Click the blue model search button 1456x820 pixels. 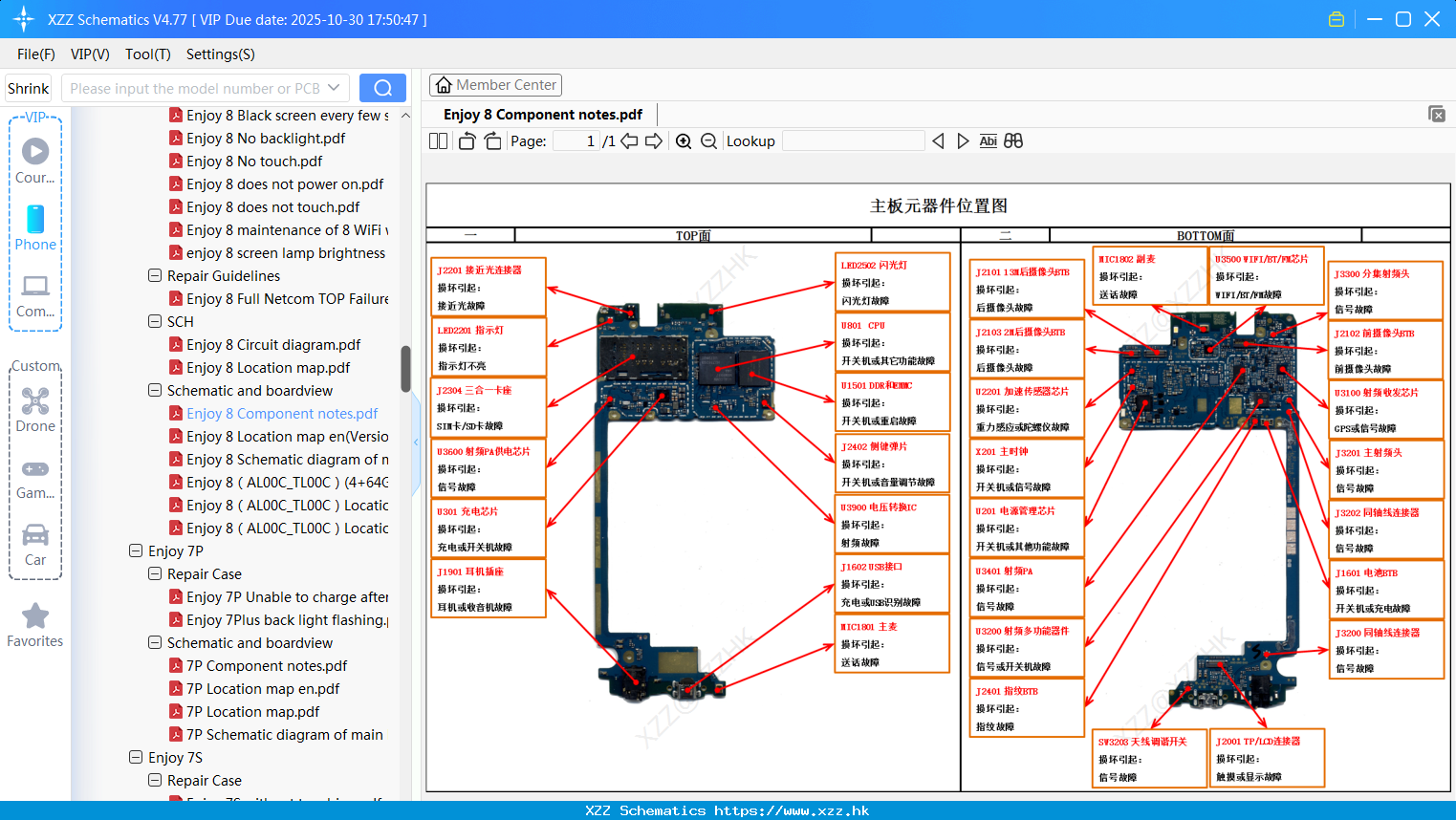click(382, 88)
